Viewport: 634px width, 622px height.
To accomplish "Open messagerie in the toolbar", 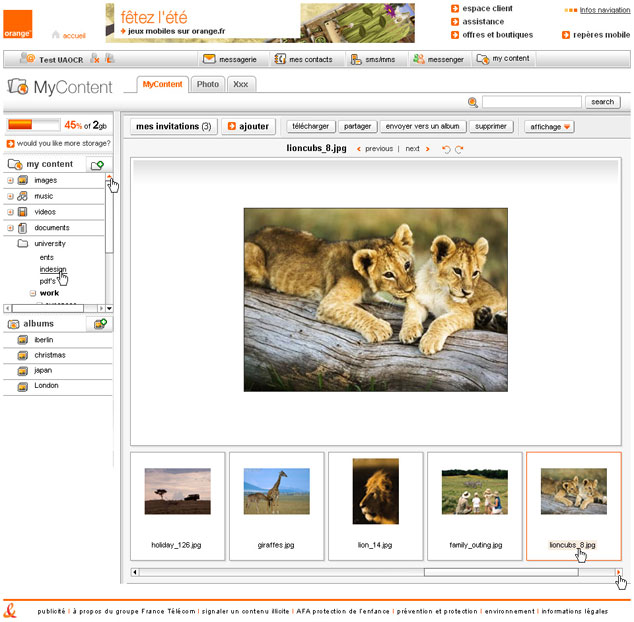I will tap(230, 59).
